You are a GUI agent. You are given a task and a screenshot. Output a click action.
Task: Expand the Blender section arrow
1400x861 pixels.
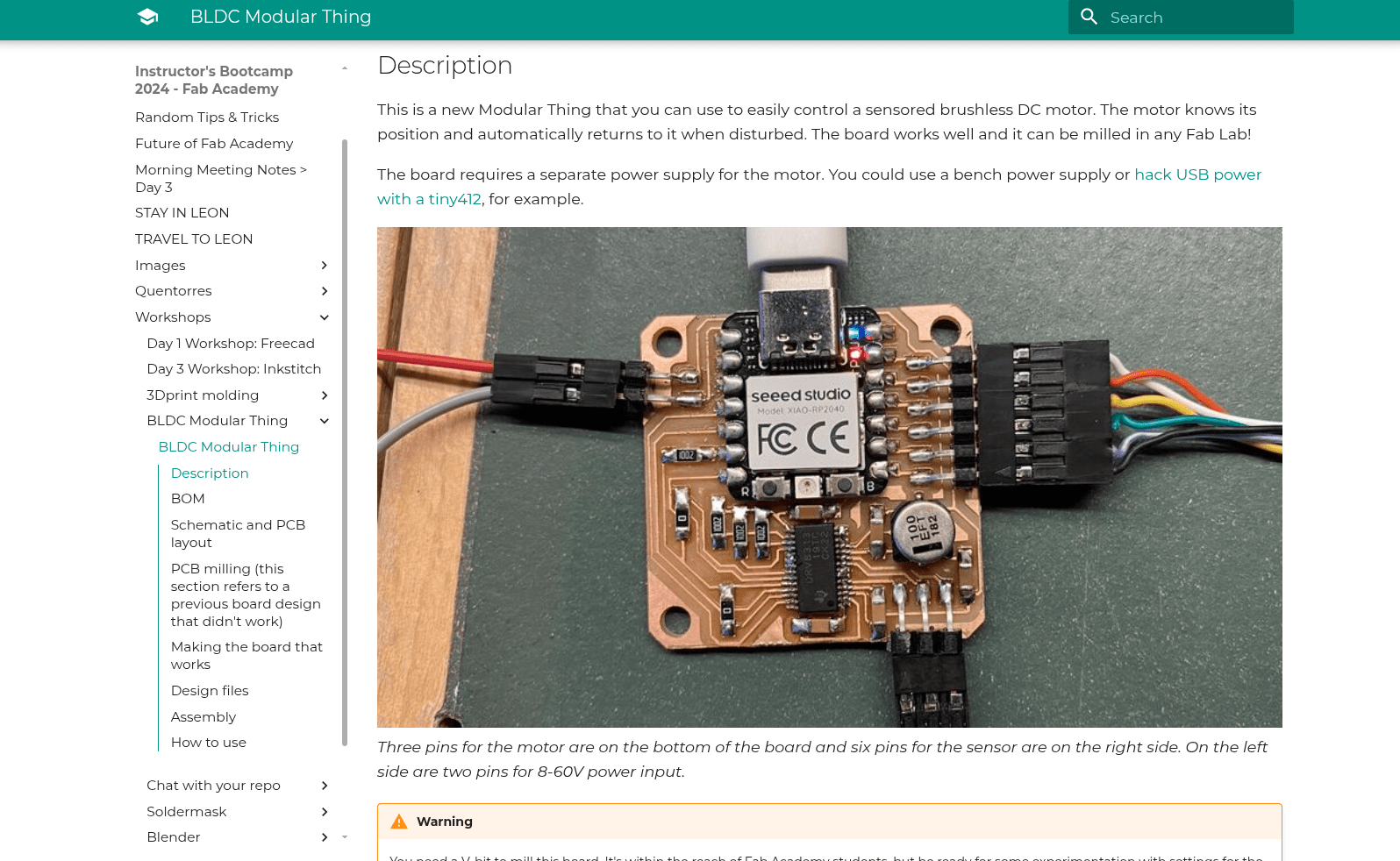tap(325, 837)
